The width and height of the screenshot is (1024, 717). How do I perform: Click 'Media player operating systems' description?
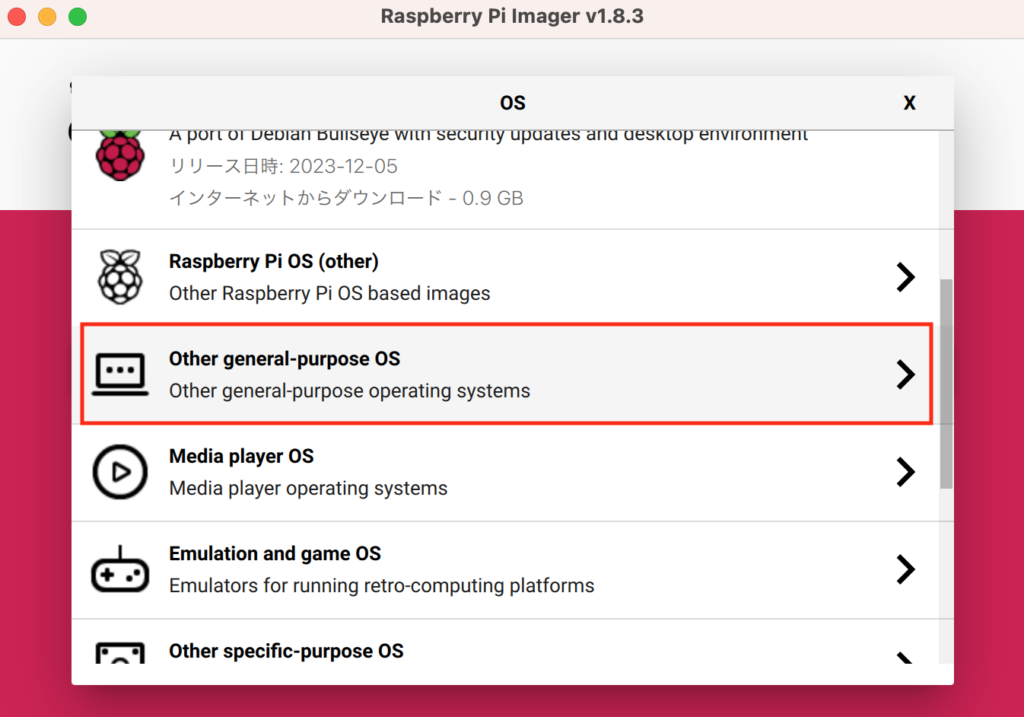click(308, 488)
